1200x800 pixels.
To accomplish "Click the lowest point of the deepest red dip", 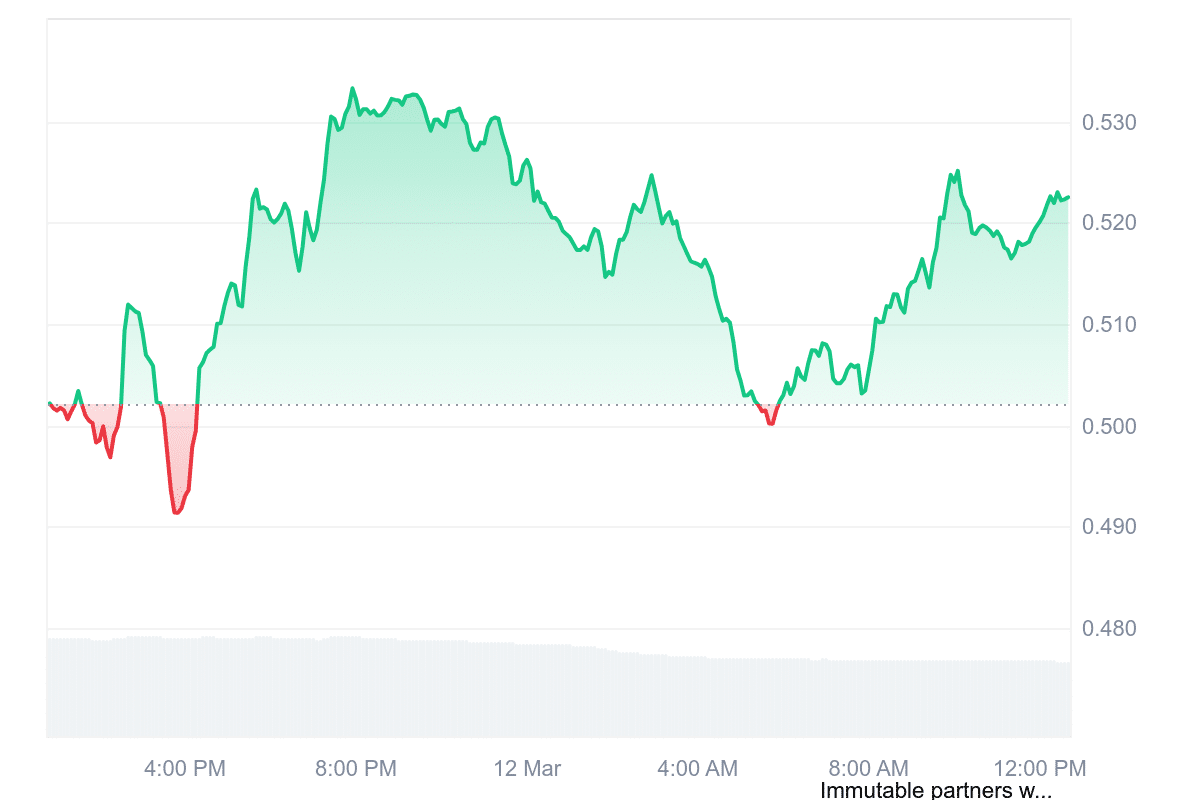I will (176, 513).
